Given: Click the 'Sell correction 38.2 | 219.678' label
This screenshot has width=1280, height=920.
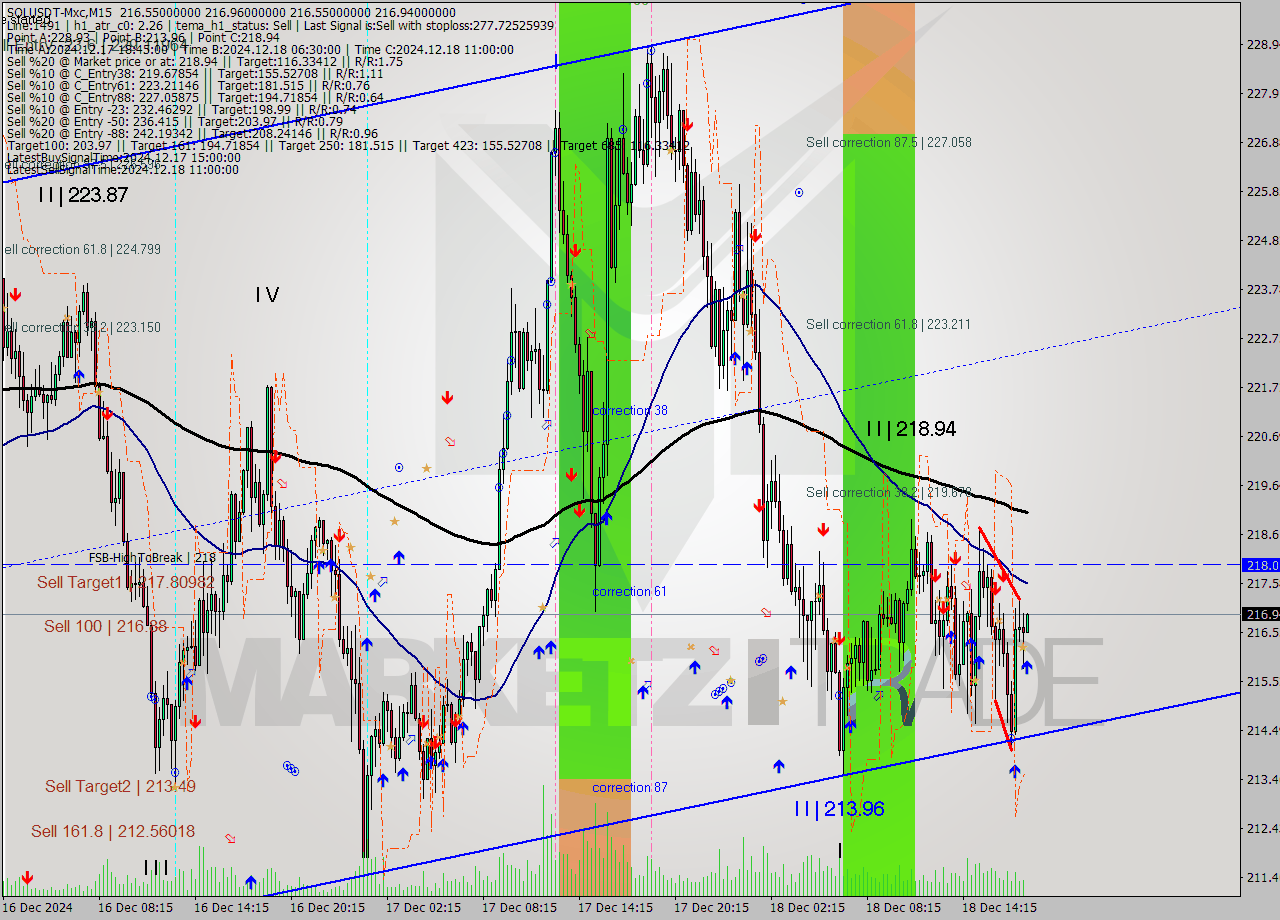Looking at the screenshot, I should 889,492.
